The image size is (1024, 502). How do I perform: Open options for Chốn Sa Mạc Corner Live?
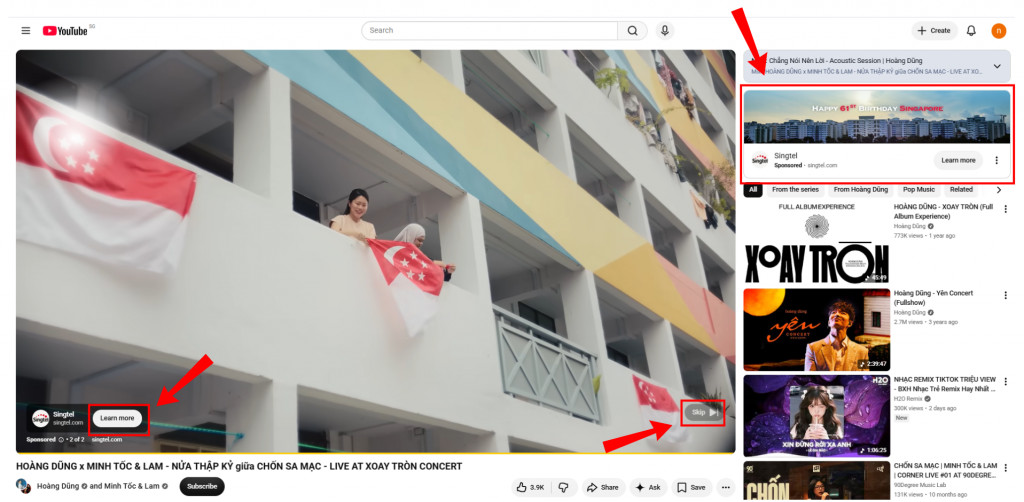(x=1005, y=468)
